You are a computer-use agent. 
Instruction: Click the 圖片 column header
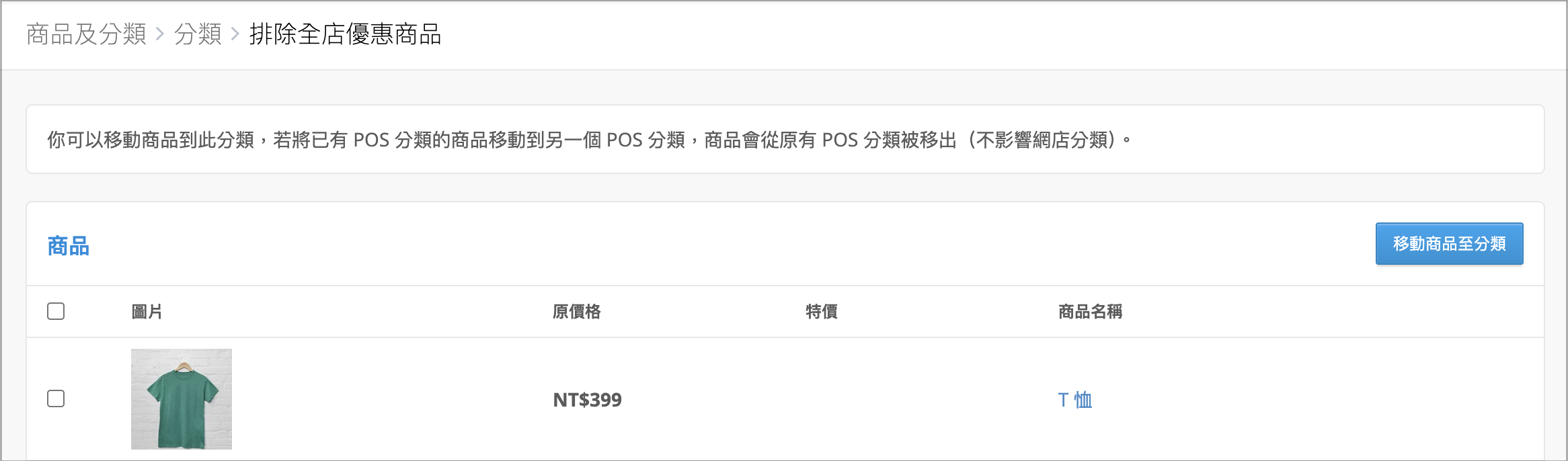pyautogui.click(x=147, y=311)
